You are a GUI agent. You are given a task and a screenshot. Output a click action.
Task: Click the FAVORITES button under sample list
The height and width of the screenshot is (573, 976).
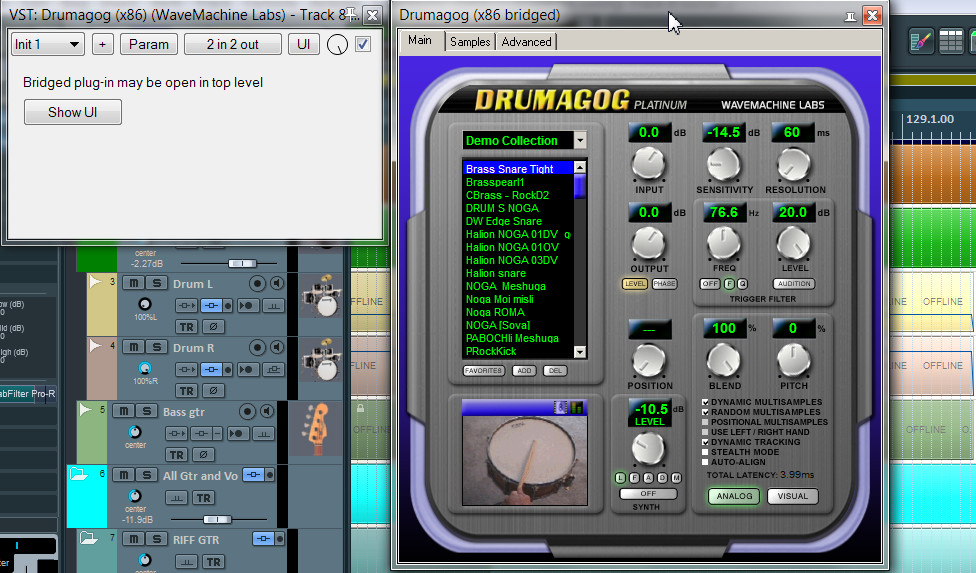484,371
